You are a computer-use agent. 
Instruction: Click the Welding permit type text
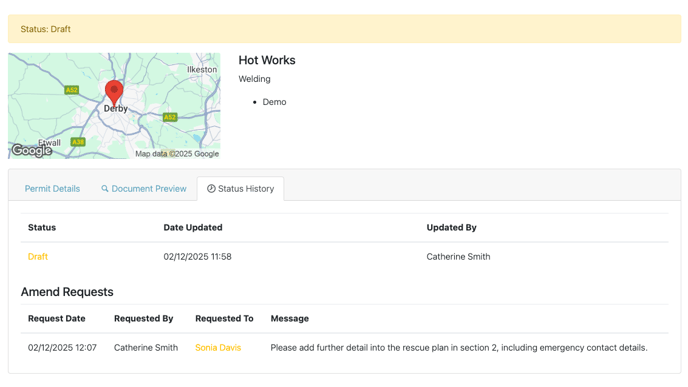[254, 79]
